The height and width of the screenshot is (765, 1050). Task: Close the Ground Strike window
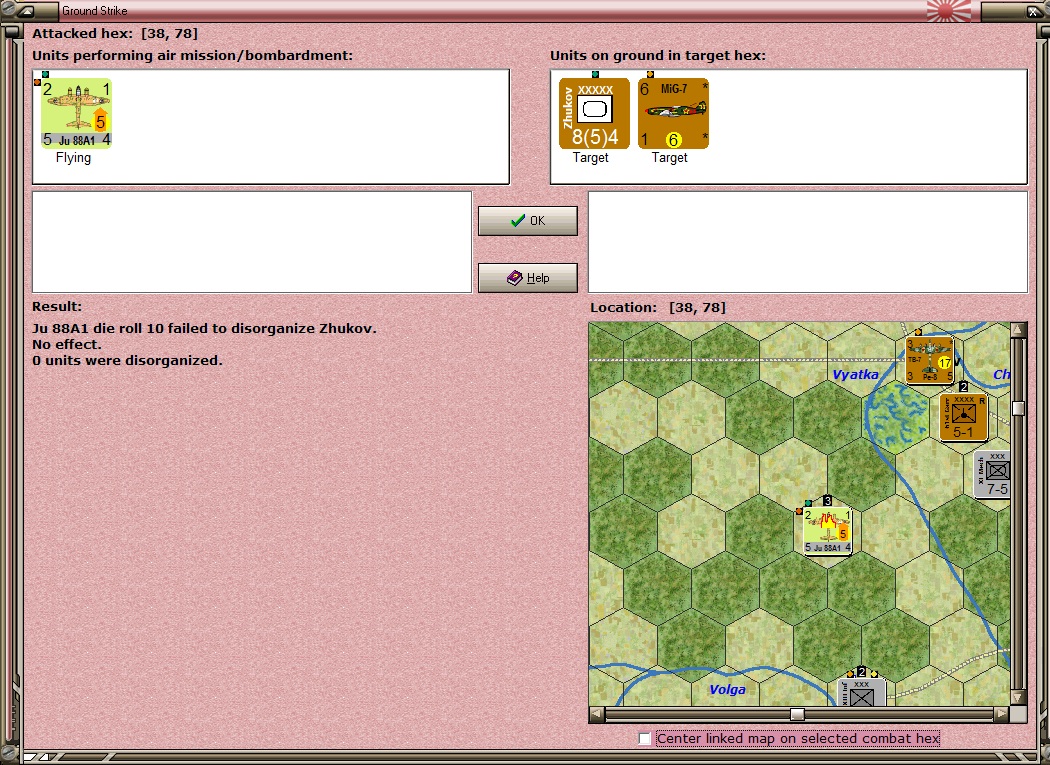click(x=1032, y=11)
